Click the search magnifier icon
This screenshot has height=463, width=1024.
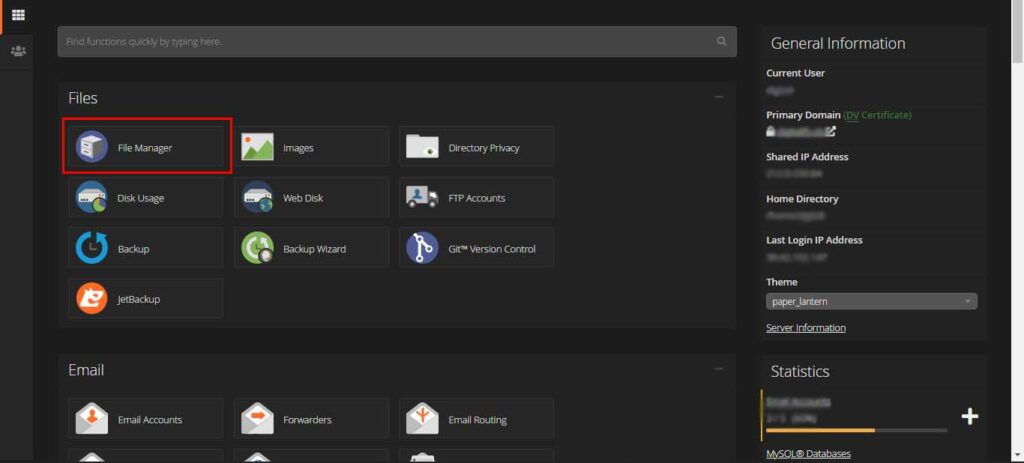click(722, 41)
